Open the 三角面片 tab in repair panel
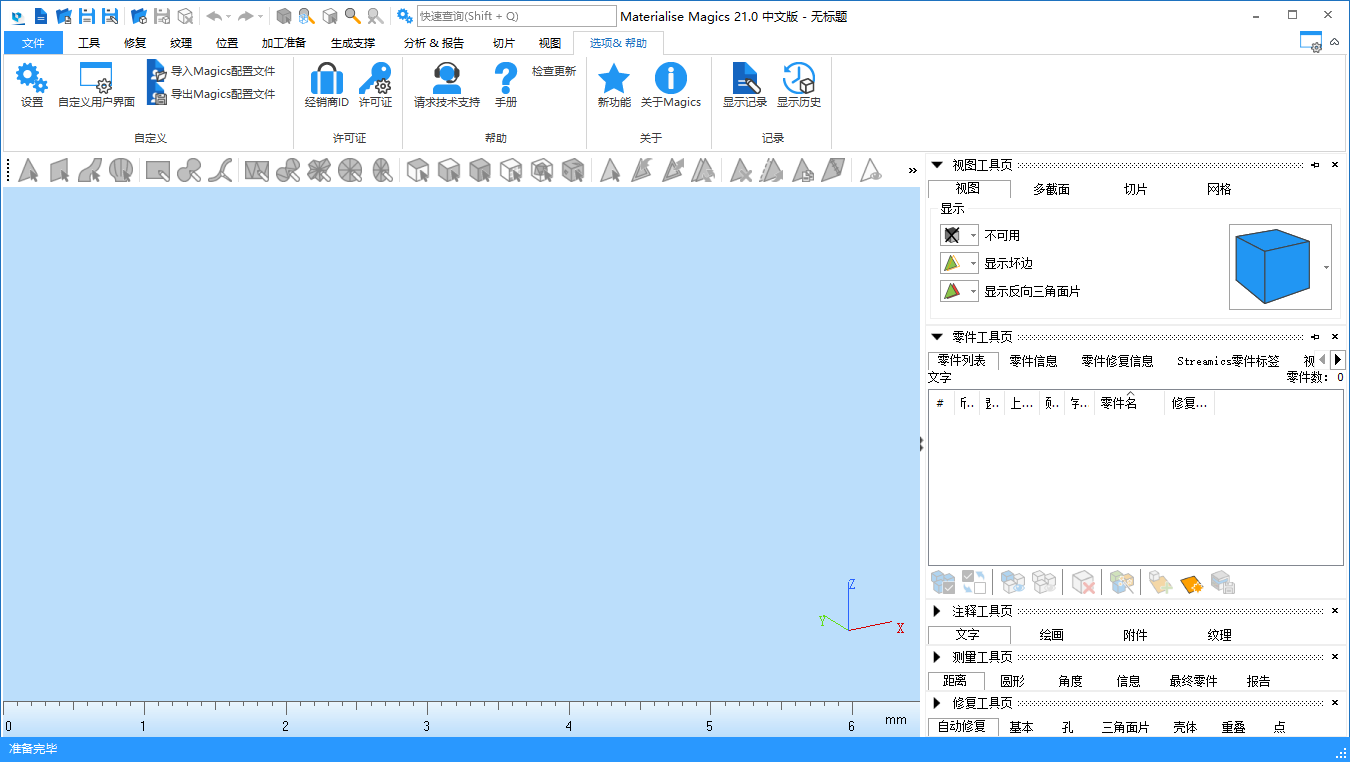The image size is (1350, 762). 1125,727
